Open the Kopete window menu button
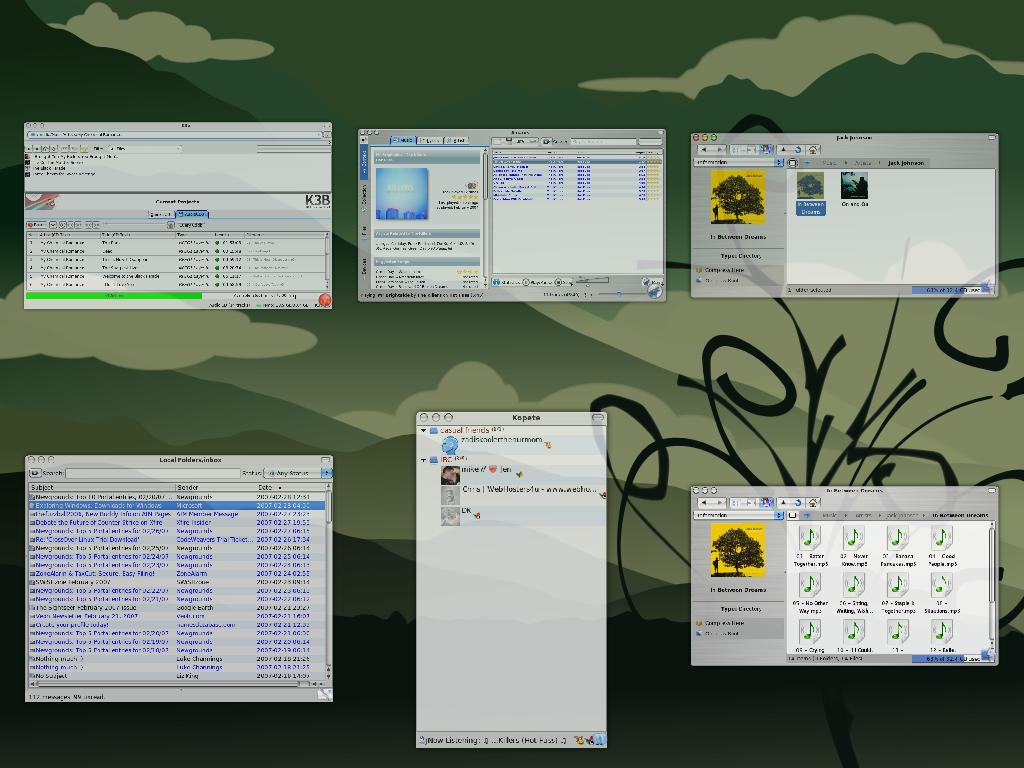Viewport: 1024px width, 768px height. click(598, 417)
